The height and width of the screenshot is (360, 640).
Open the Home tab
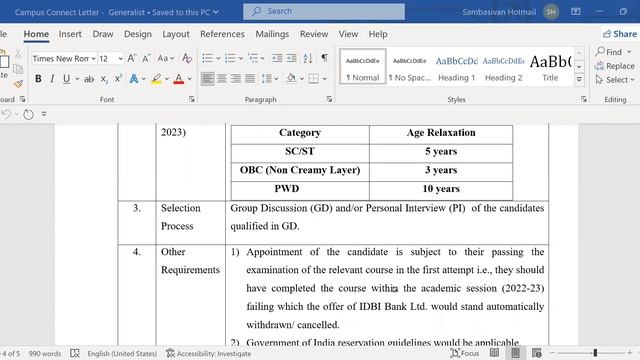[x=36, y=34]
